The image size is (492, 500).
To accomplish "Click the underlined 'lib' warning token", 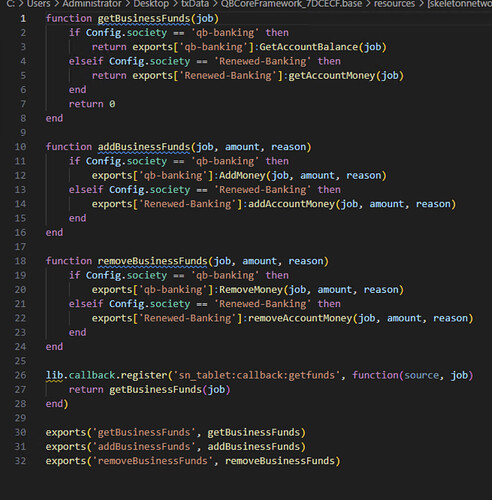I will point(54,375).
